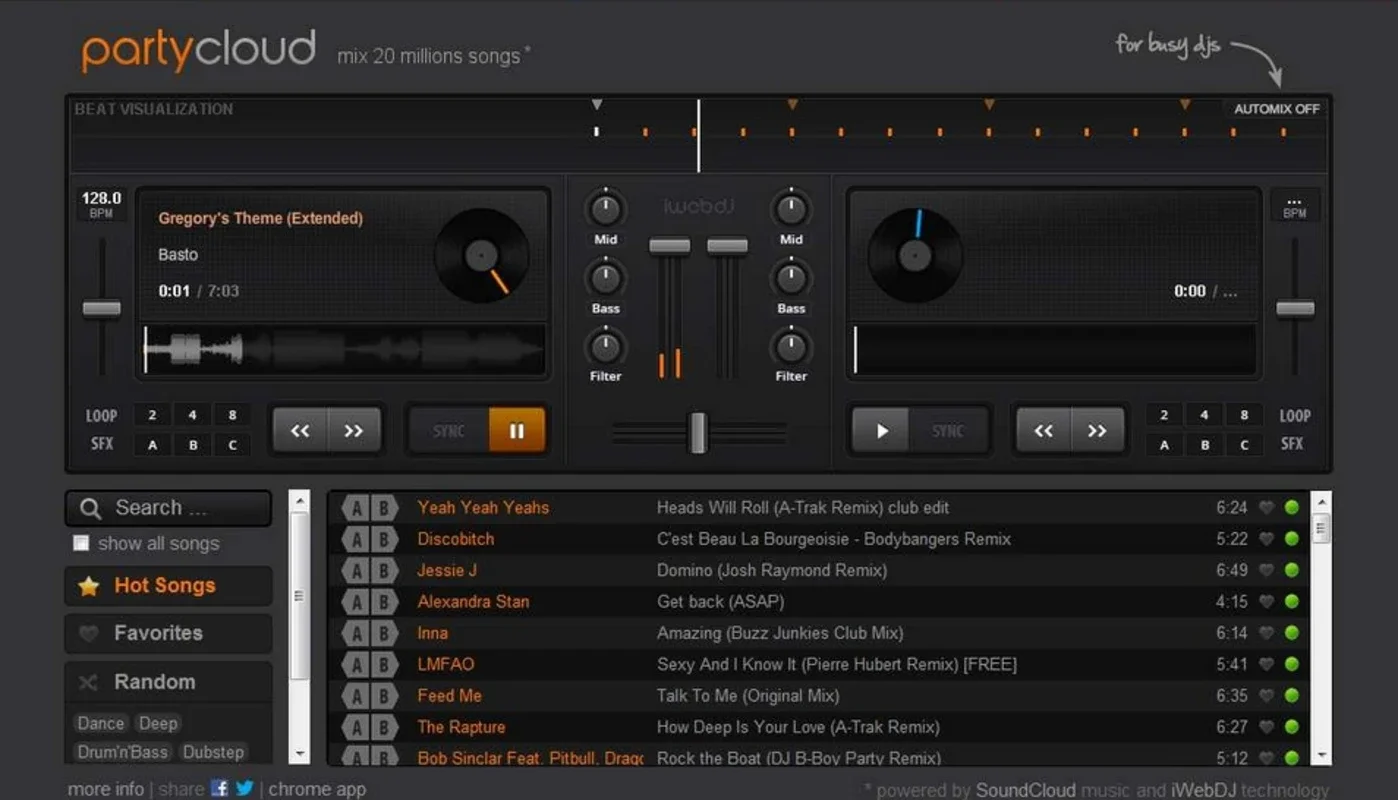Favorite the Feed Me track heart
The width and height of the screenshot is (1398, 800).
pos(1267,696)
